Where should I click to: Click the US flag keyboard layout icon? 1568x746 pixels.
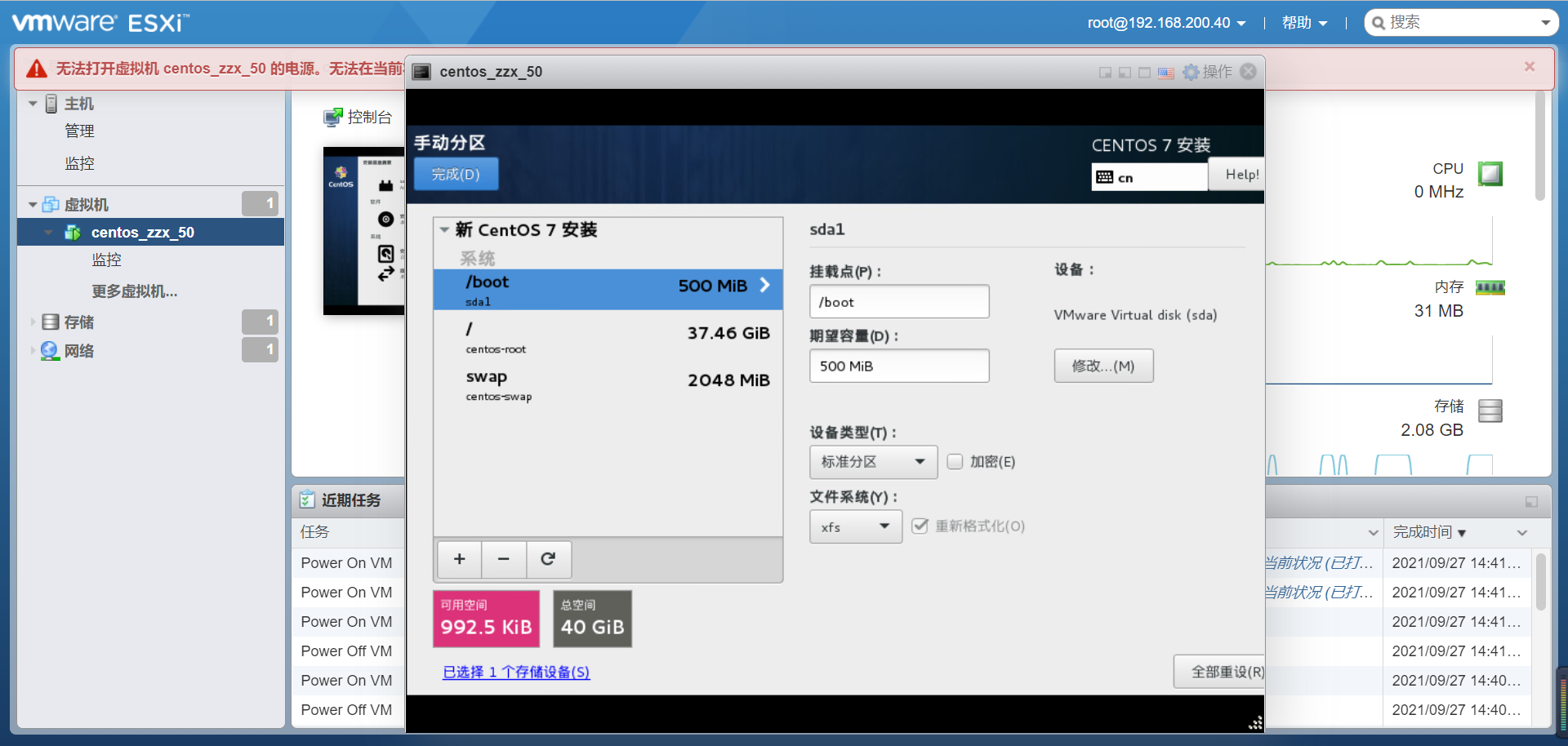coord(1165,73)
